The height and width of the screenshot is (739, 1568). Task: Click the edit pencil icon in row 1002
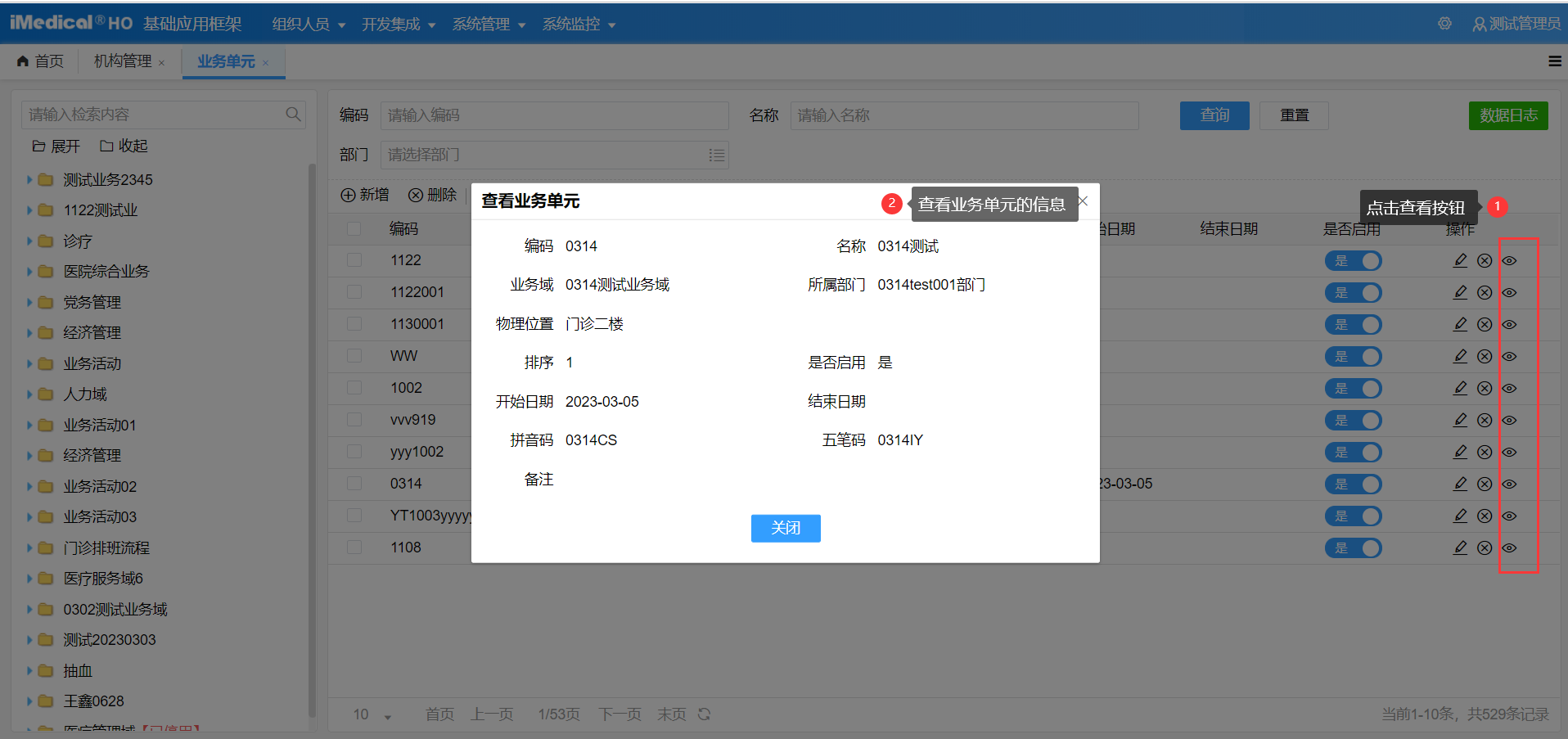1460,388
